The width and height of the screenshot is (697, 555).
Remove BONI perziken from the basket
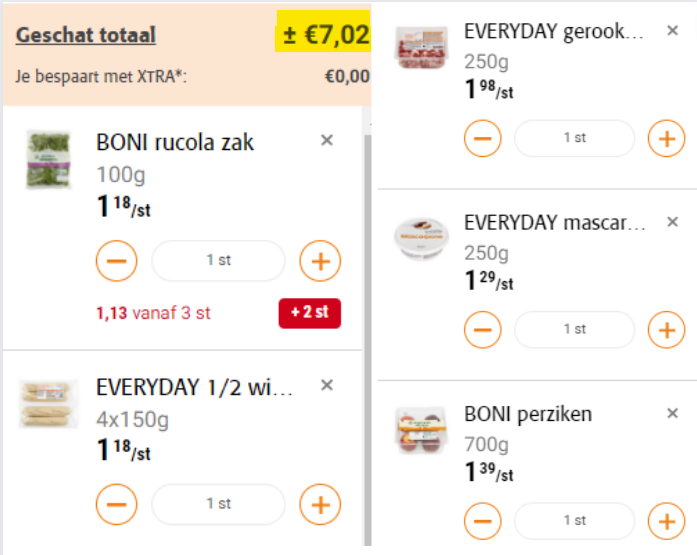coord(673,413)
